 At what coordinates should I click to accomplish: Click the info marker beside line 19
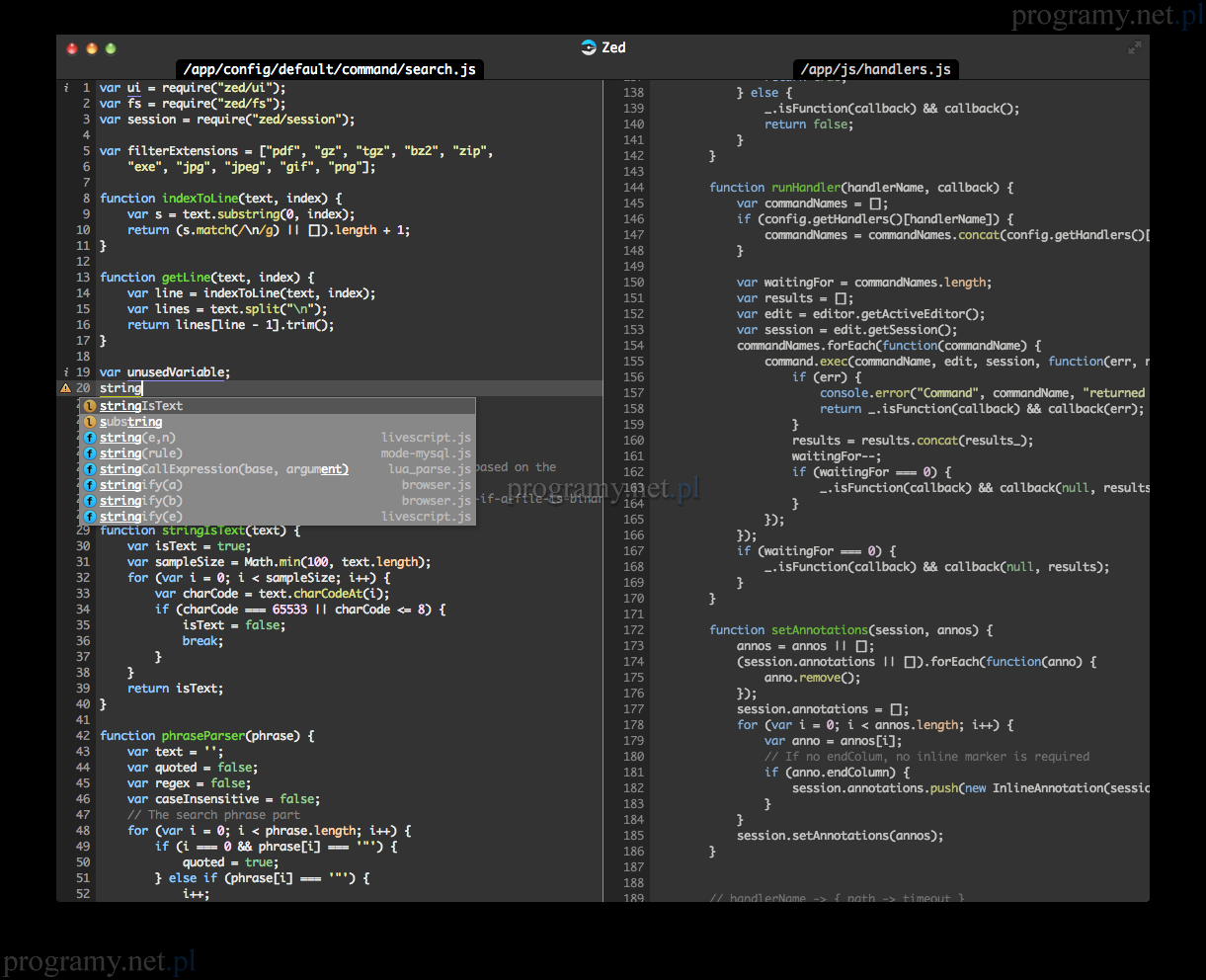point(66,372)
